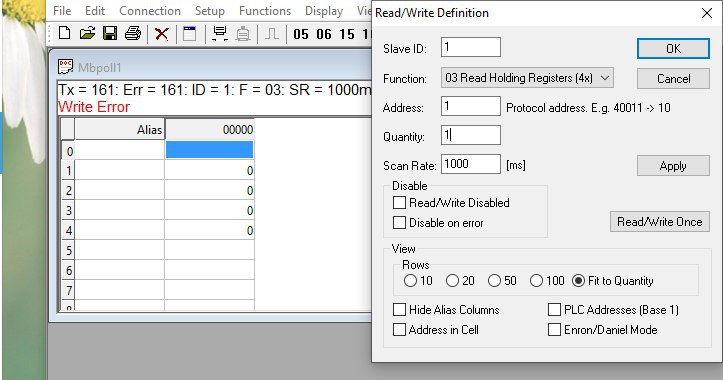Image resolution: width=723 pixels, height=380 pixels.
Task: Click row header 7 in the grid
Action: [68, 290]
